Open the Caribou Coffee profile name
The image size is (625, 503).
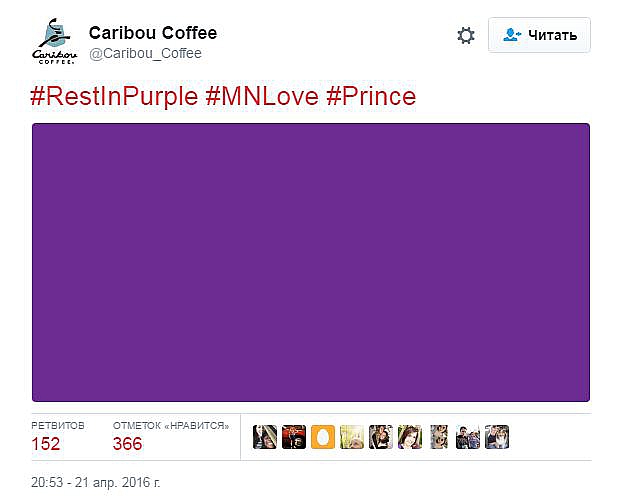pyautogui.click(x=153, y=33)
